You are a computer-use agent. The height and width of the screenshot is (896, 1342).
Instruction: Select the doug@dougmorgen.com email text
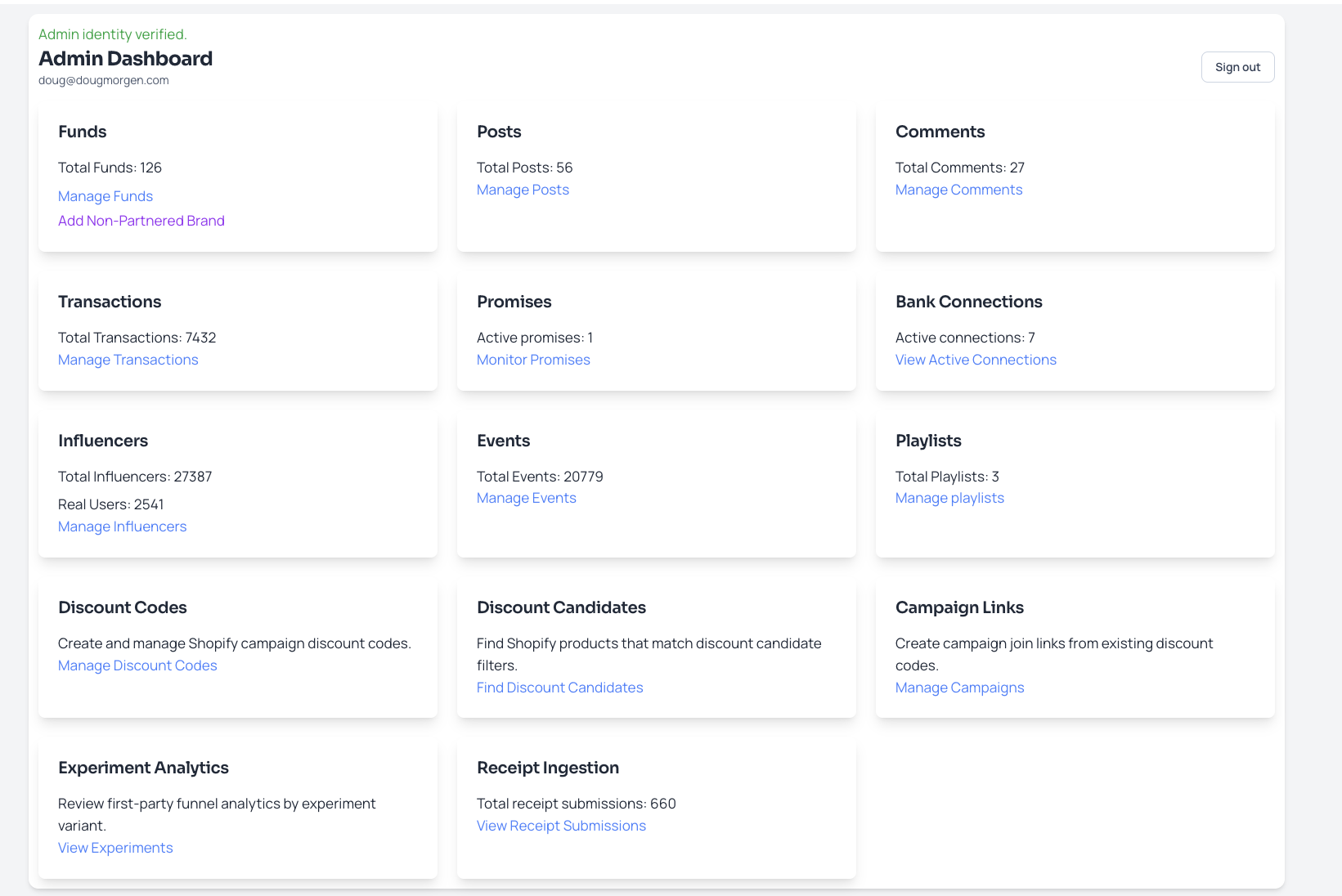(103, 80)
